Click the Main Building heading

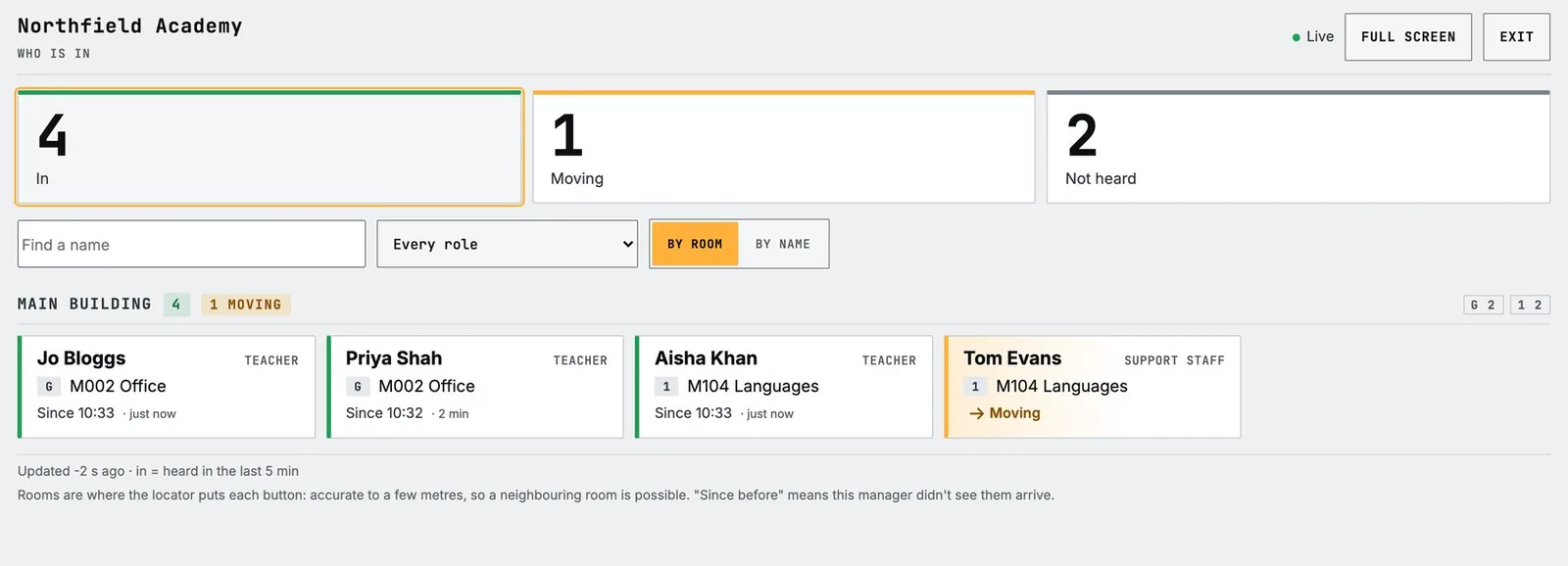point(84,305)
